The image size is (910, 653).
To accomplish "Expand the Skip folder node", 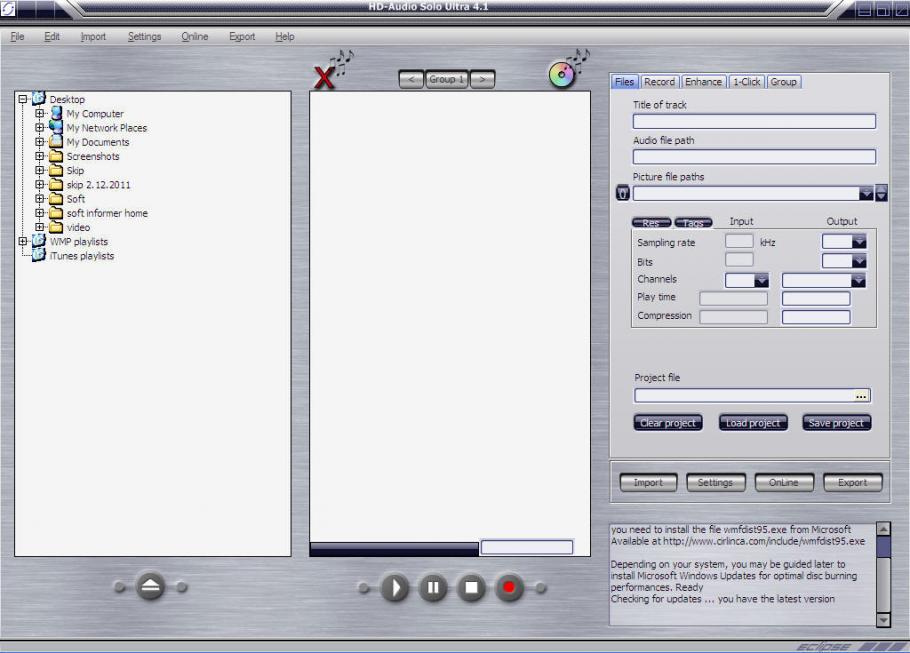I will pos(39,170).
